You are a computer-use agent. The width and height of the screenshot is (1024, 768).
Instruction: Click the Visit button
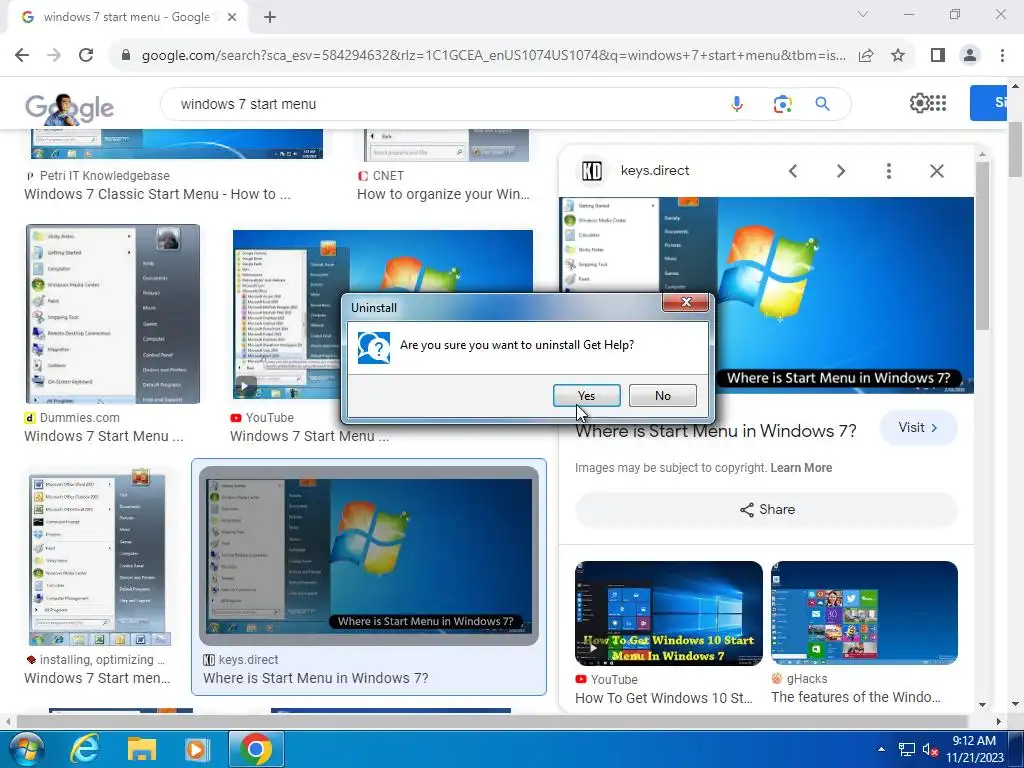pyautogui.click(x=919, y=428)
